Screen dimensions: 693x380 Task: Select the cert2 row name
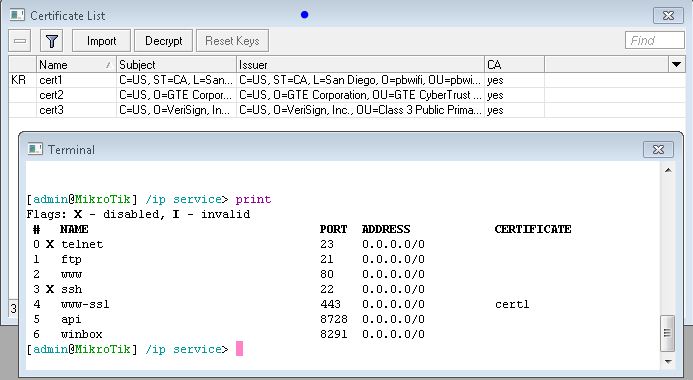(51, 95)
